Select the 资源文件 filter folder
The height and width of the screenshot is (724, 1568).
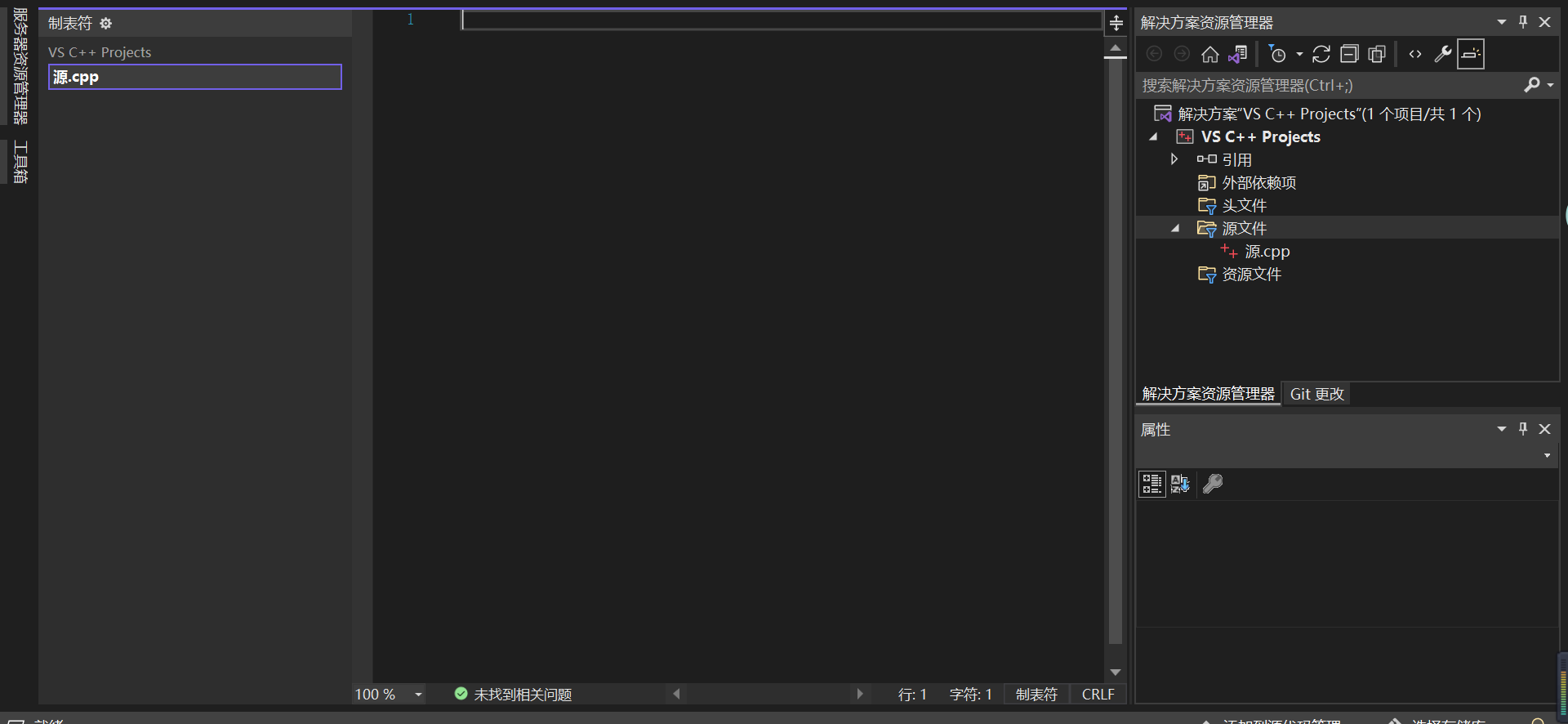pos(1251,275)
